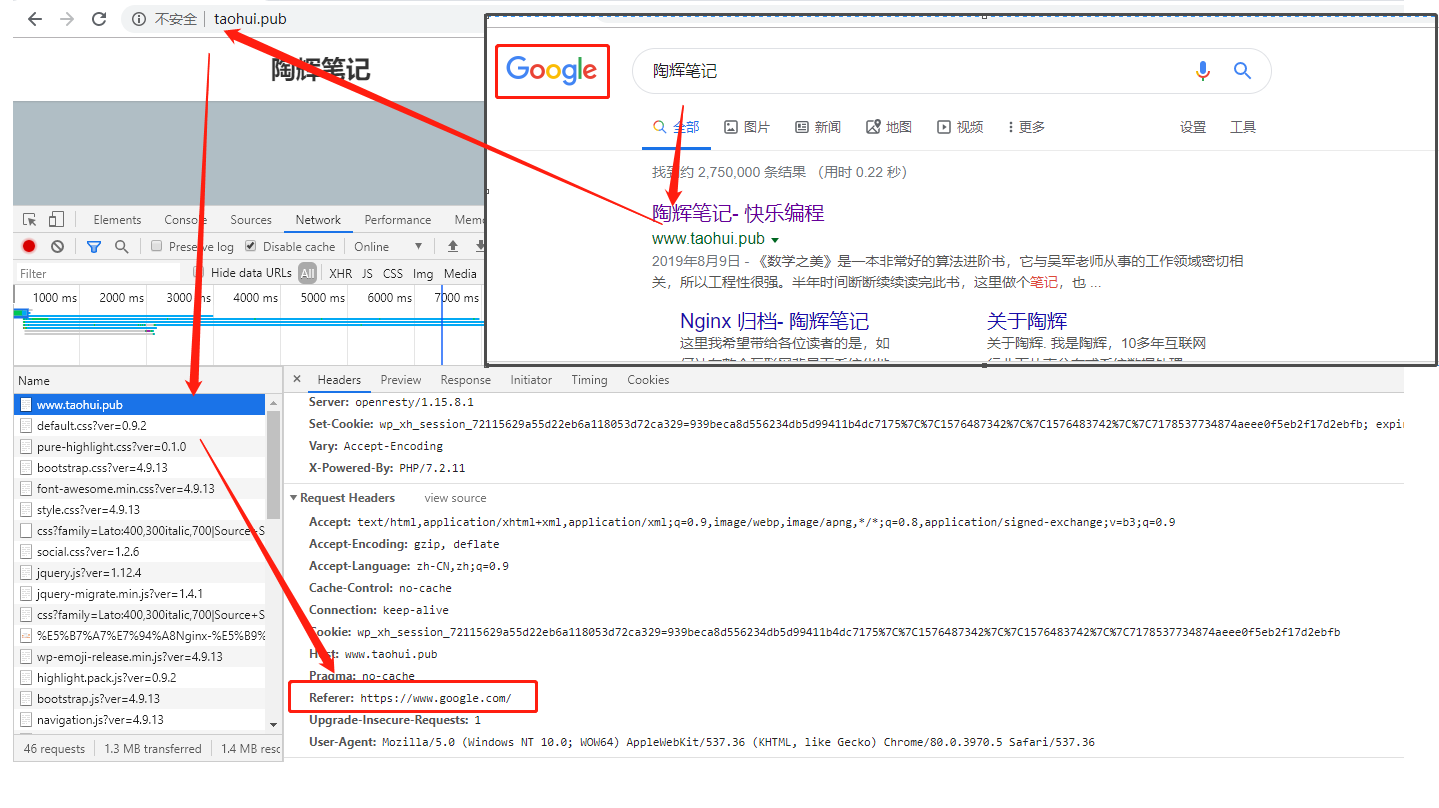Open search in Network panel
Image resolution: width=1439 pixels, height=808 pixels.
click(121, 246)
